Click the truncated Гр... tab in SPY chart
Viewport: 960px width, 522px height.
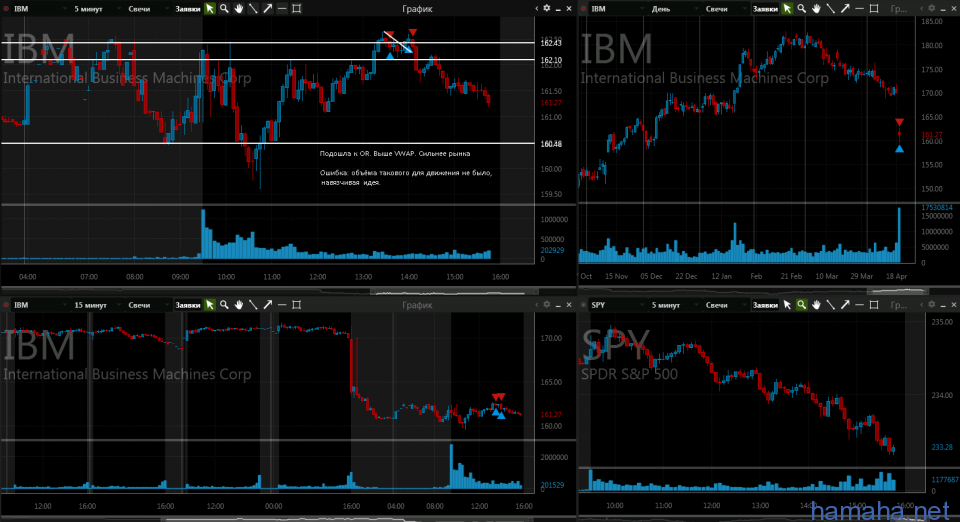898,305
